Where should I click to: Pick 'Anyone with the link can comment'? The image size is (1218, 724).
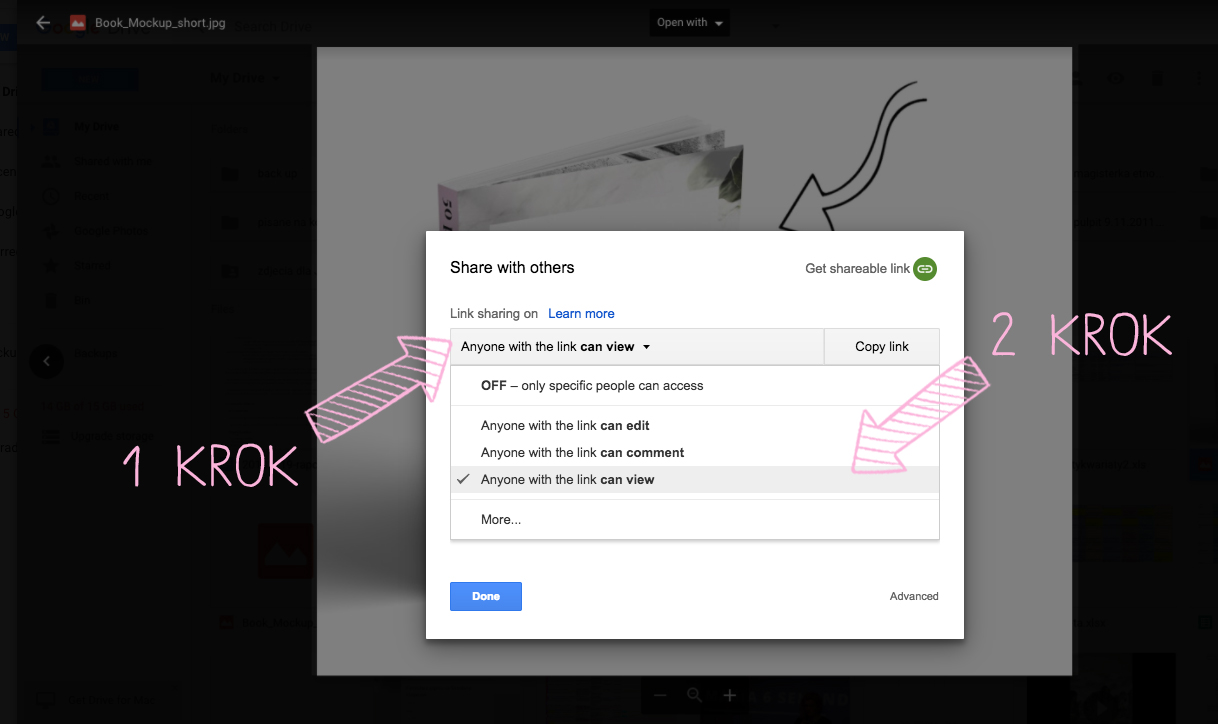[582, 453]
